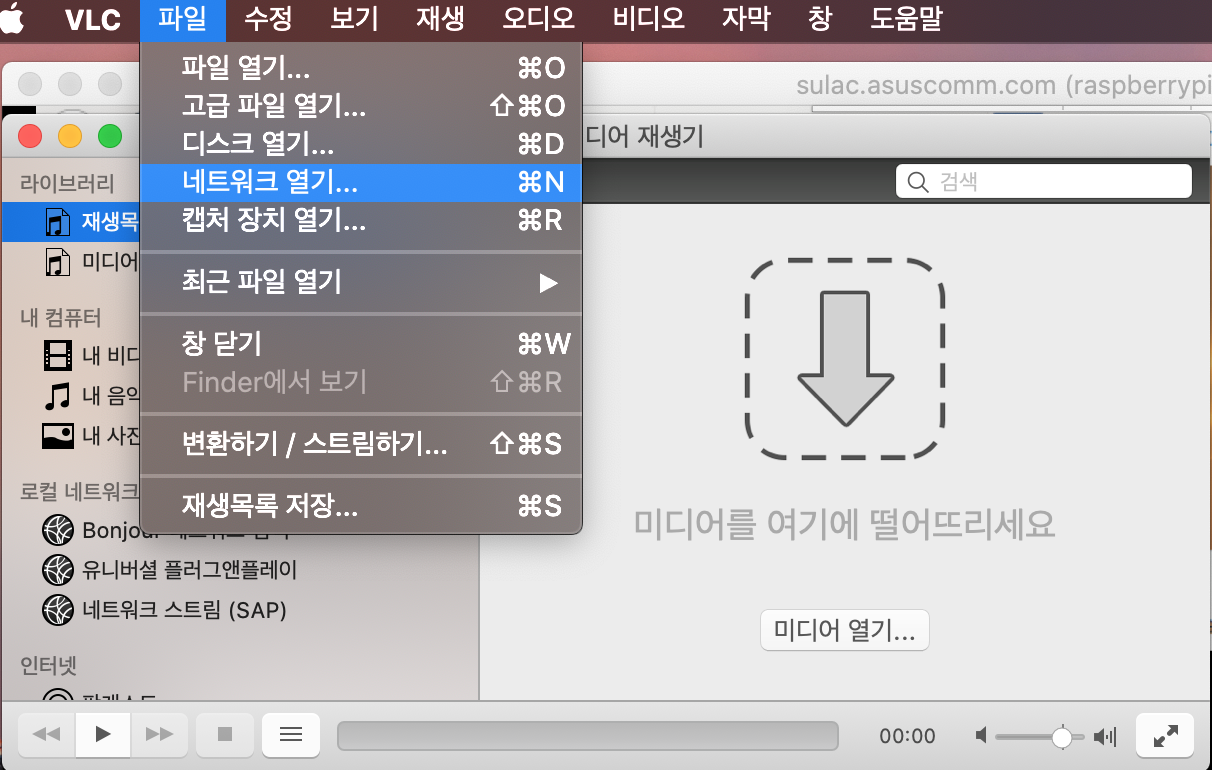
Task: Close the 파일 menu in menu bar
Action: pyautogui.click(x=183, y=19)
